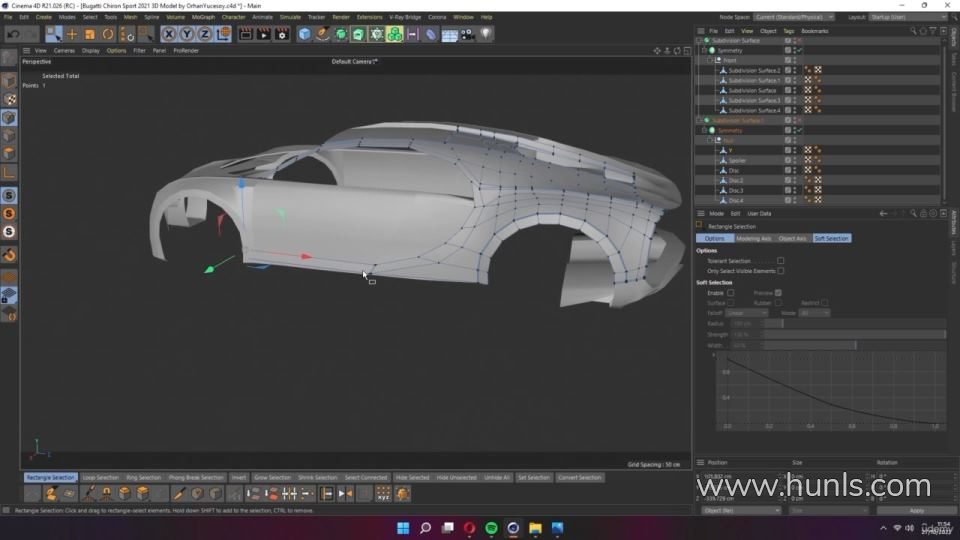Click the Apply button in coordinates panel
Image resolution: width=960 pixels, height=540 pixels.
(x=916, y=510)
